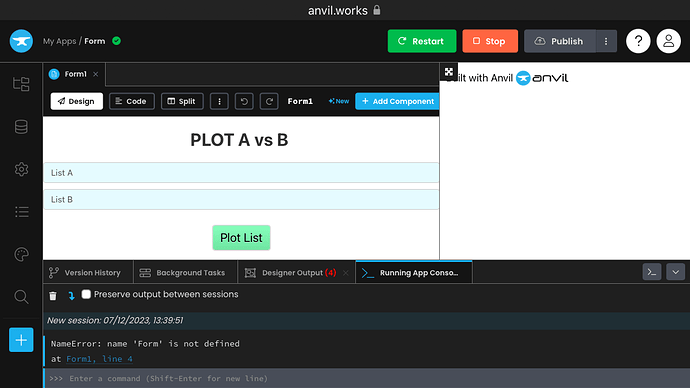Viewport: 690px width, 388px height.
Task: Open the Data Tables database icon
Action: pos(21,127)
